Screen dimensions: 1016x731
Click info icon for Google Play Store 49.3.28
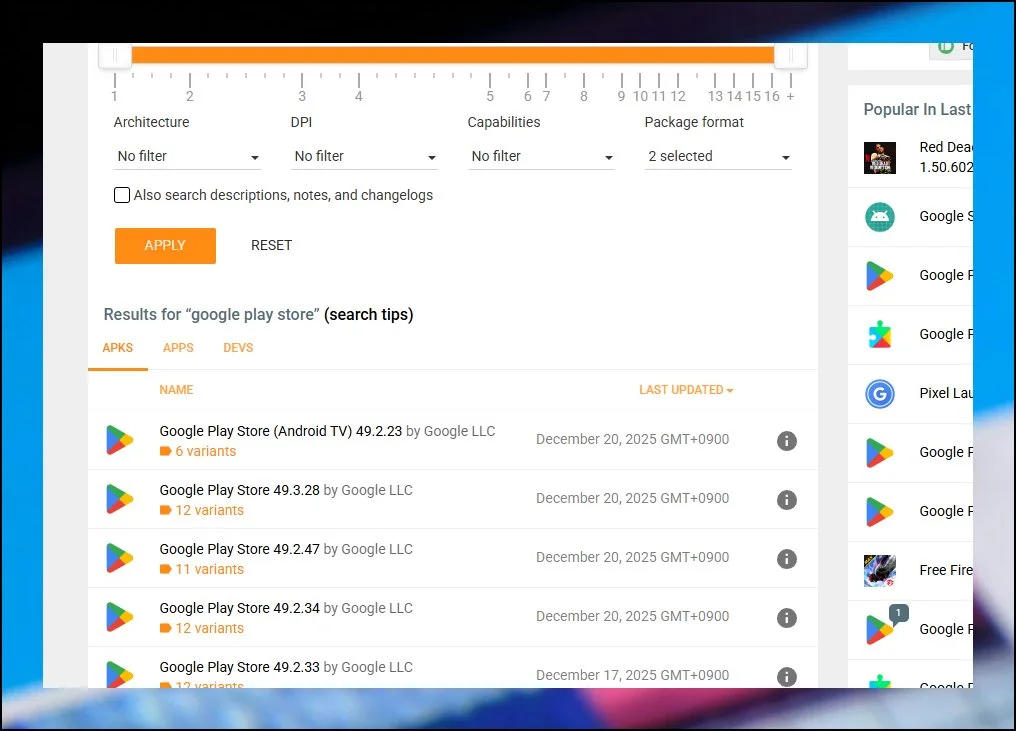click(x=787, y=500)
